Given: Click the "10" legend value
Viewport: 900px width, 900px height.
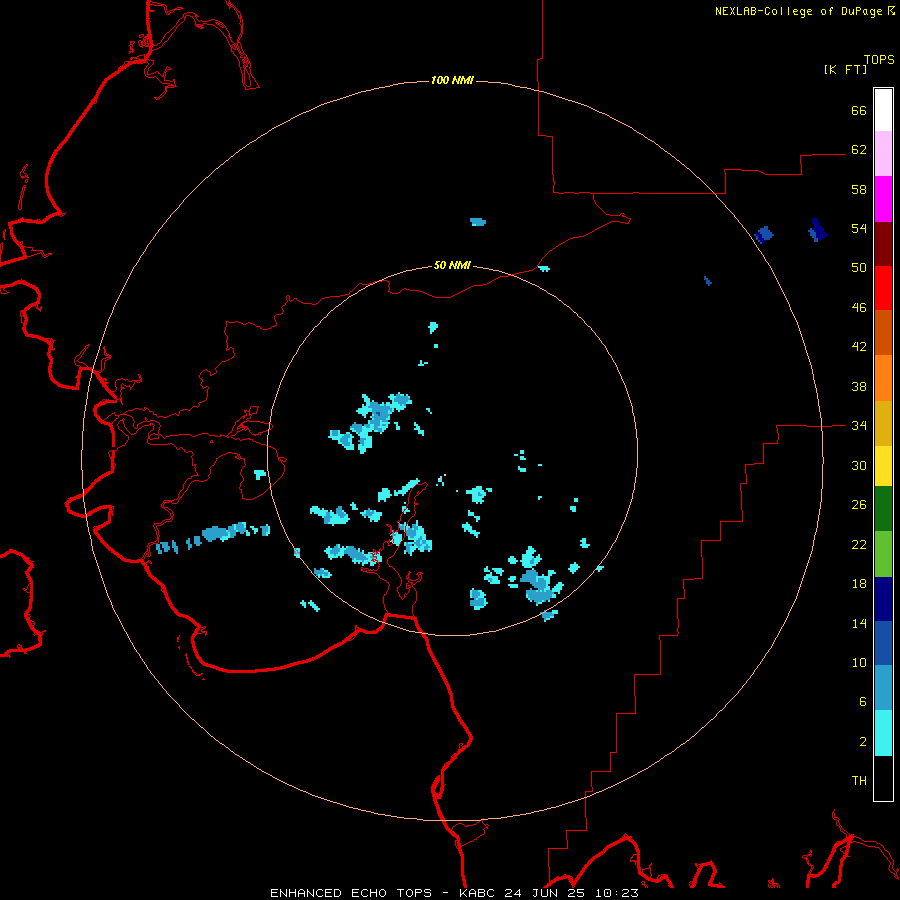Looking at the screenshot, I should [859, 663].
